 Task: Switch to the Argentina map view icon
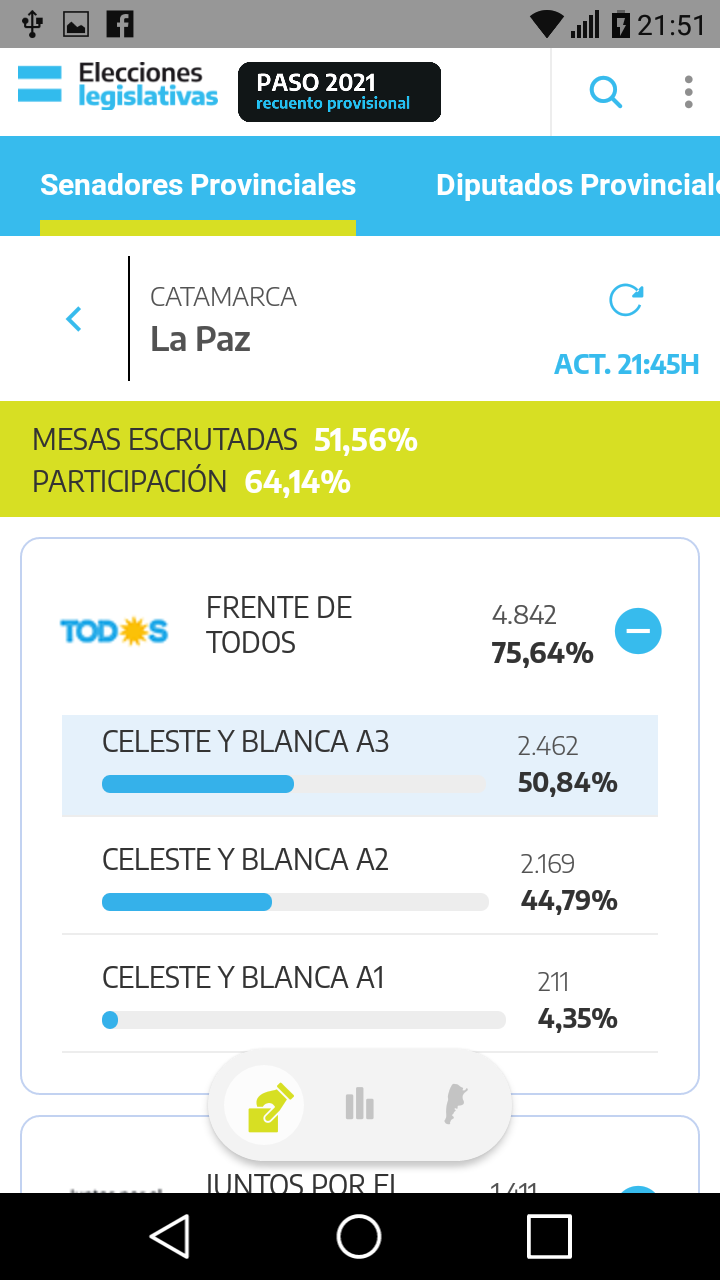point(456,1105)
